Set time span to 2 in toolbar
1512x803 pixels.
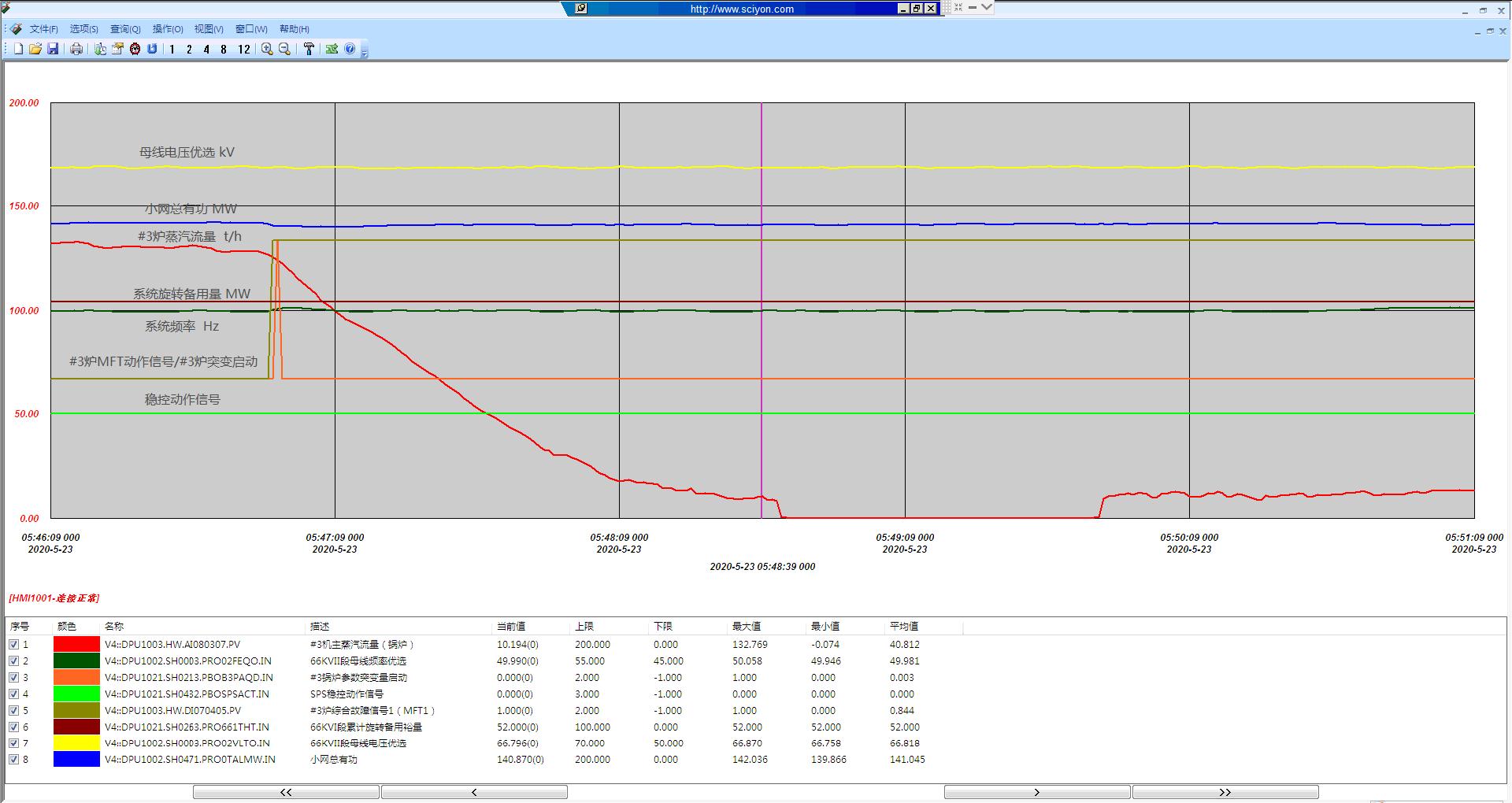(189, 49)
